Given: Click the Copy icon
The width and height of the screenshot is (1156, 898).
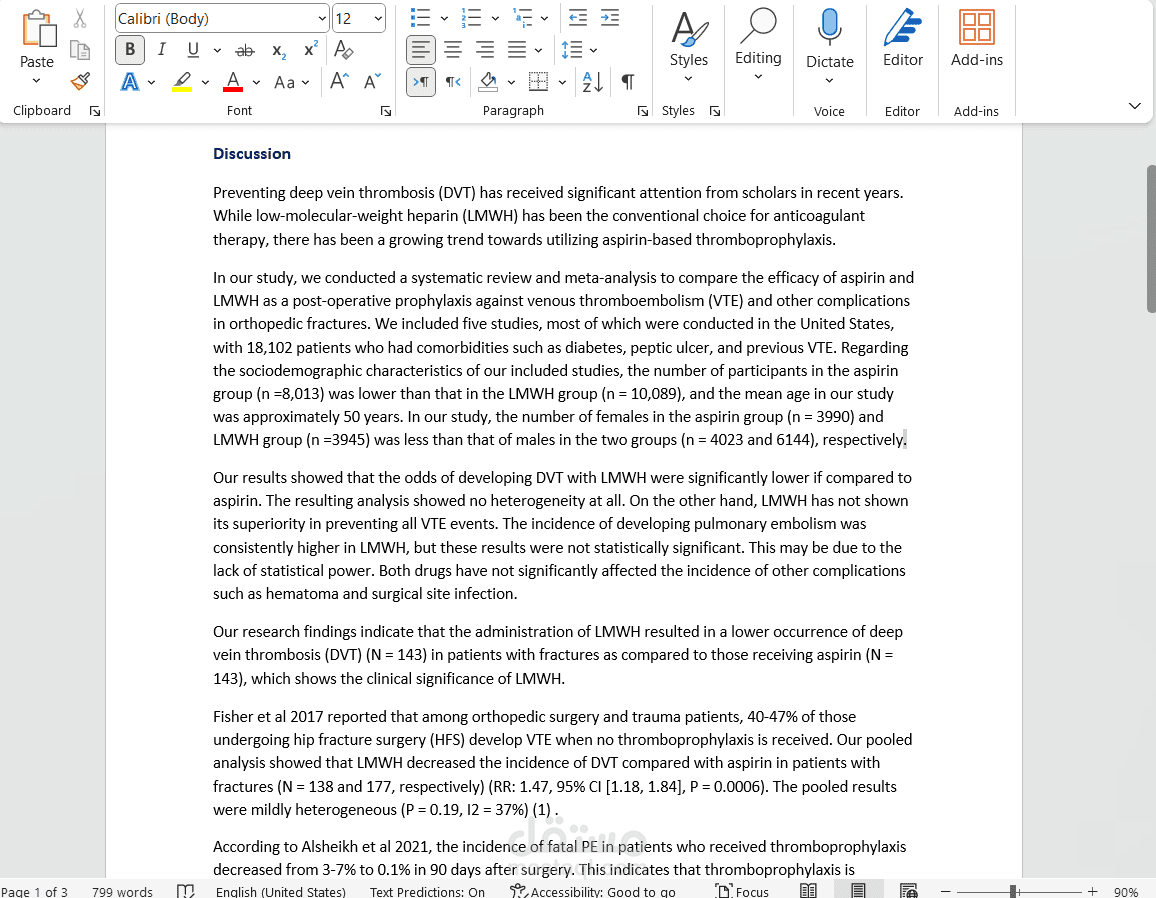Looking at the screenshot, I should tap(80, 50).
